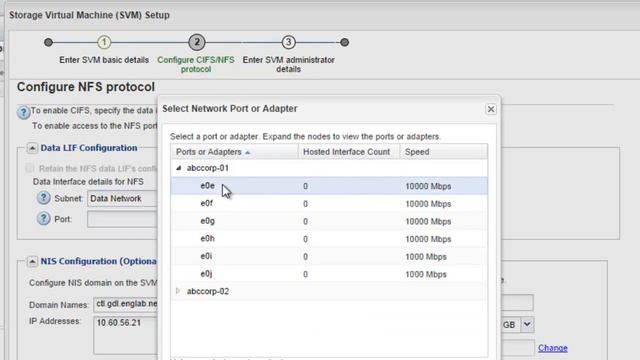Click the 10000 Mbps speed for e0g

428,221
